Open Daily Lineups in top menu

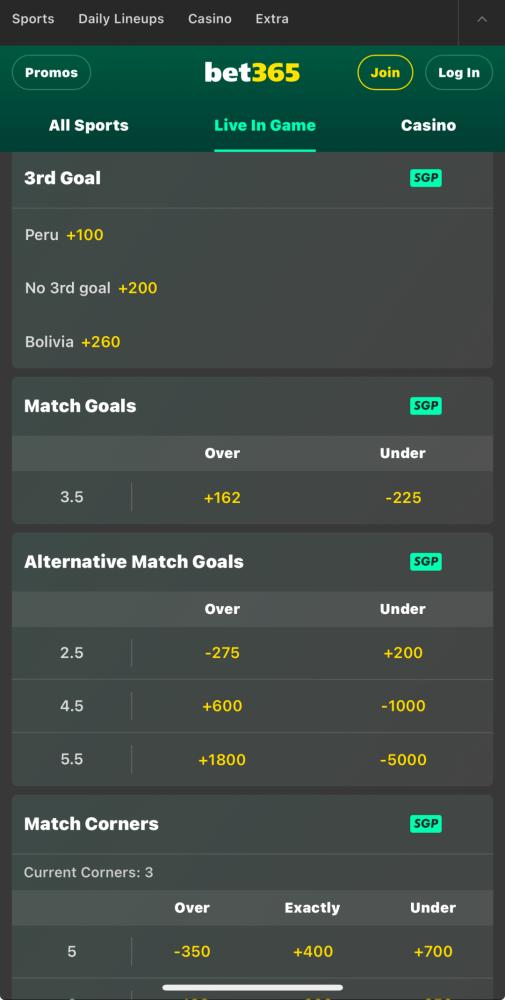click(x=121, y=19)
